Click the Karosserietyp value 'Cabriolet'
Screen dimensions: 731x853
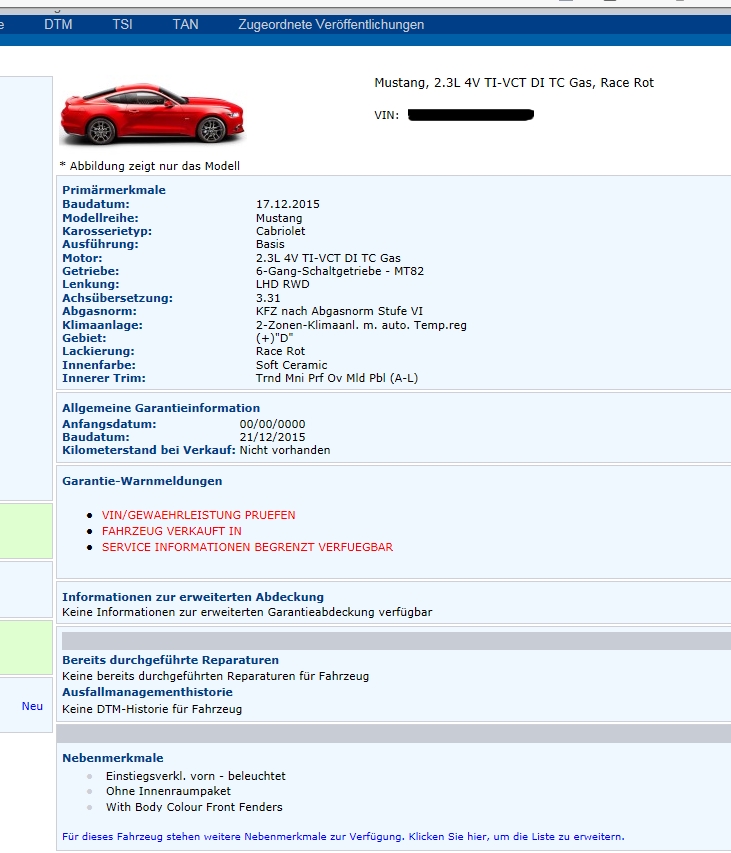[281, 231]
